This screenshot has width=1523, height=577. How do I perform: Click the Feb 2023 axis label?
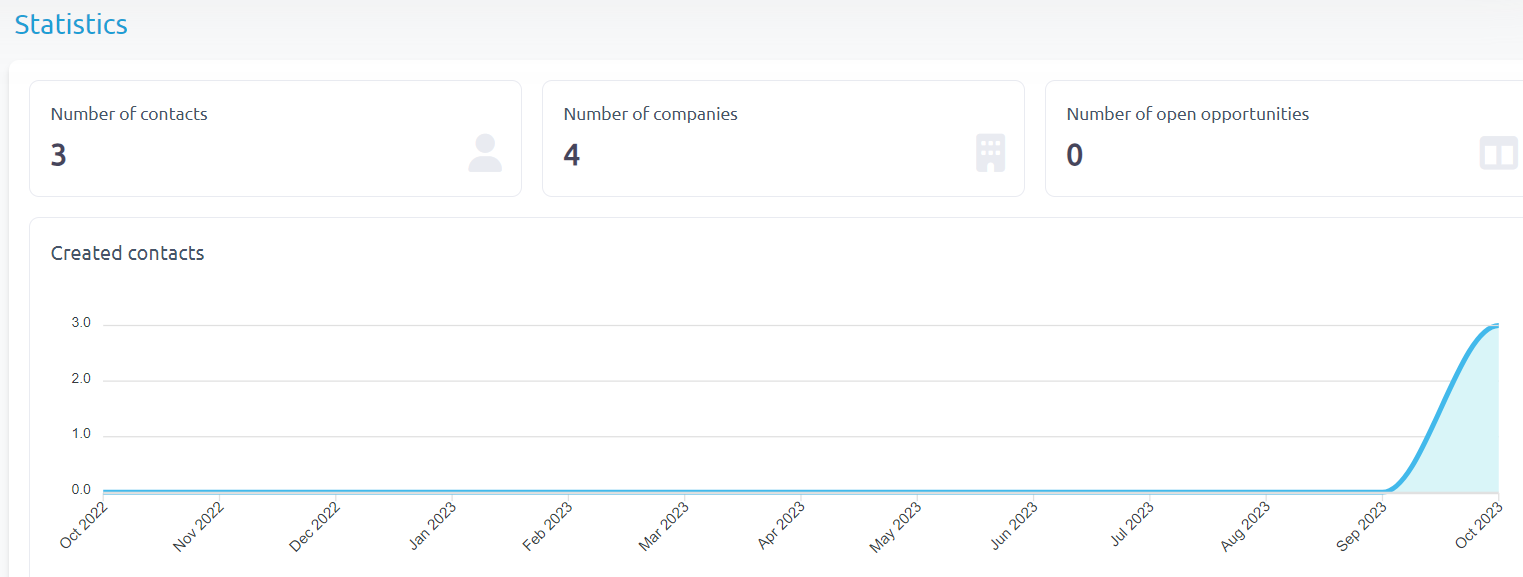click(x=549, y=526)
